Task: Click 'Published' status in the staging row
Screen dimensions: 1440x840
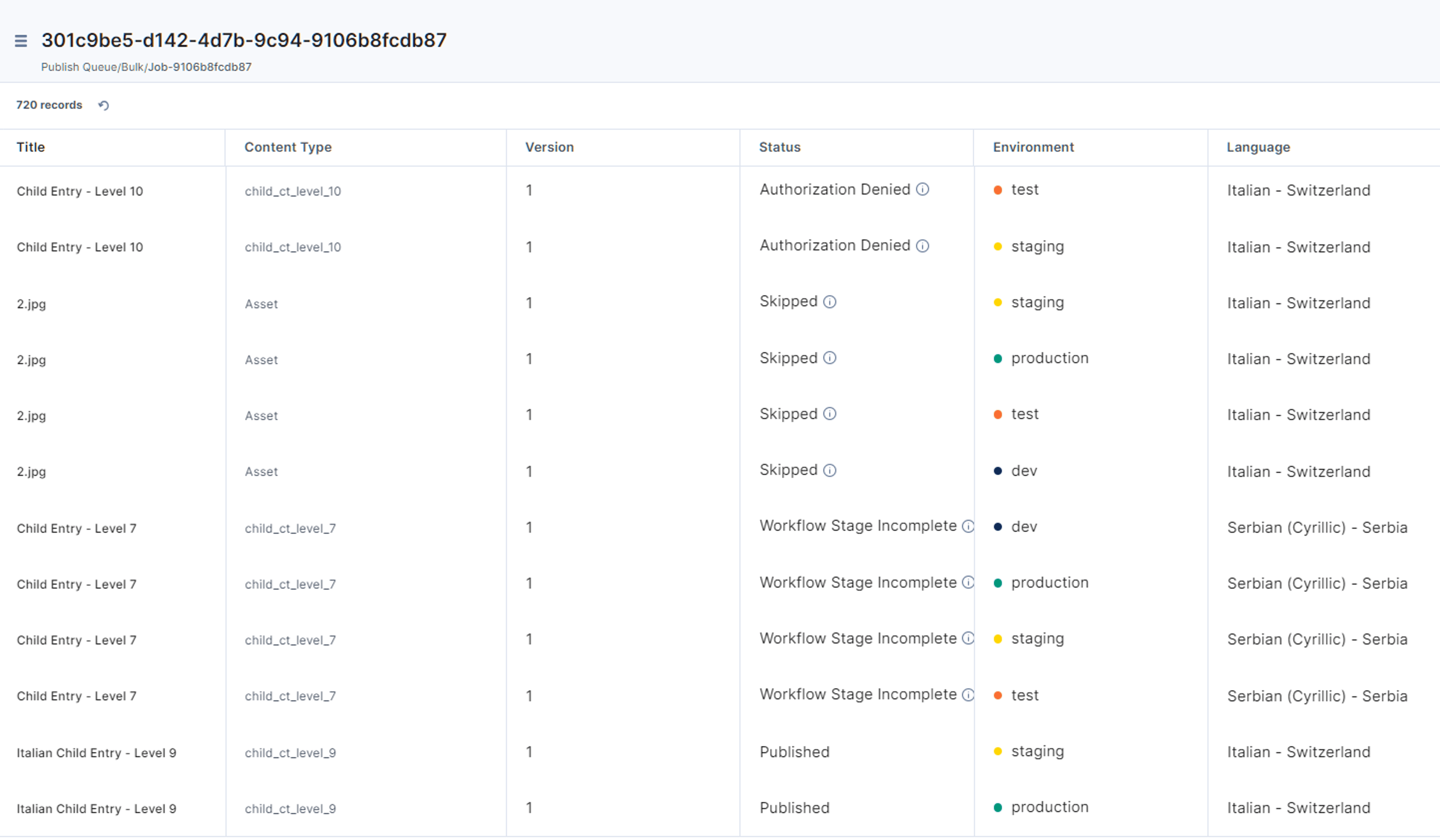Action: (794, 753)
